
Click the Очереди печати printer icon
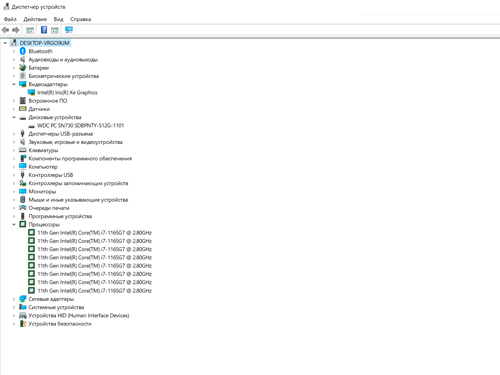23,208
